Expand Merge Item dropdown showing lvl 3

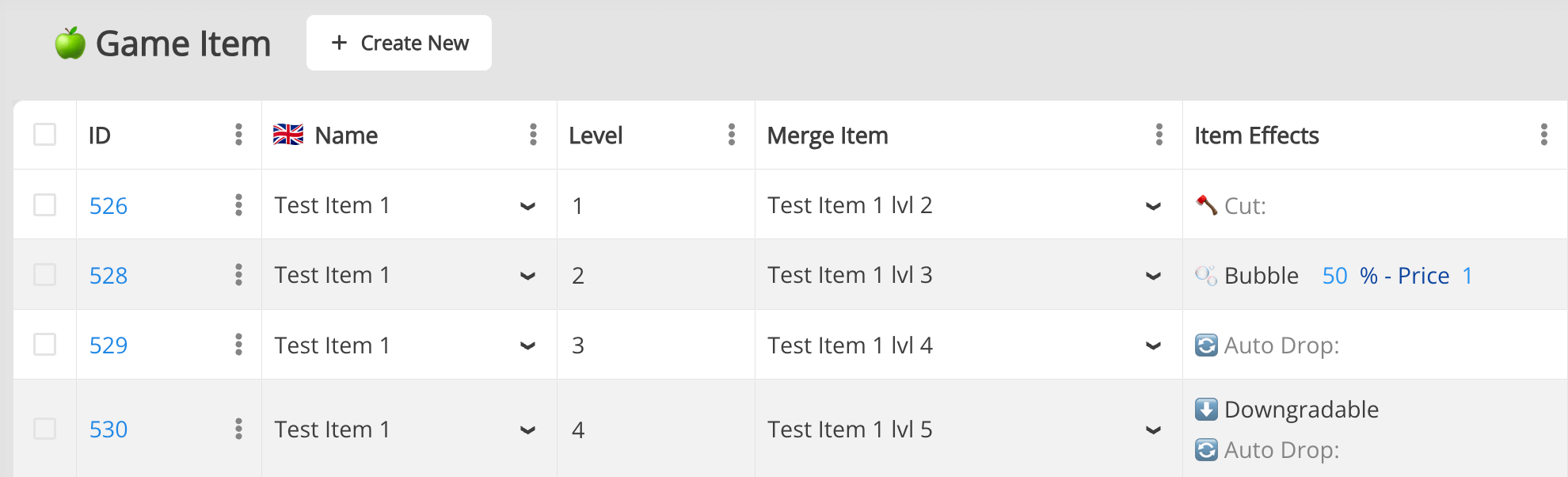coord(1153,276)
